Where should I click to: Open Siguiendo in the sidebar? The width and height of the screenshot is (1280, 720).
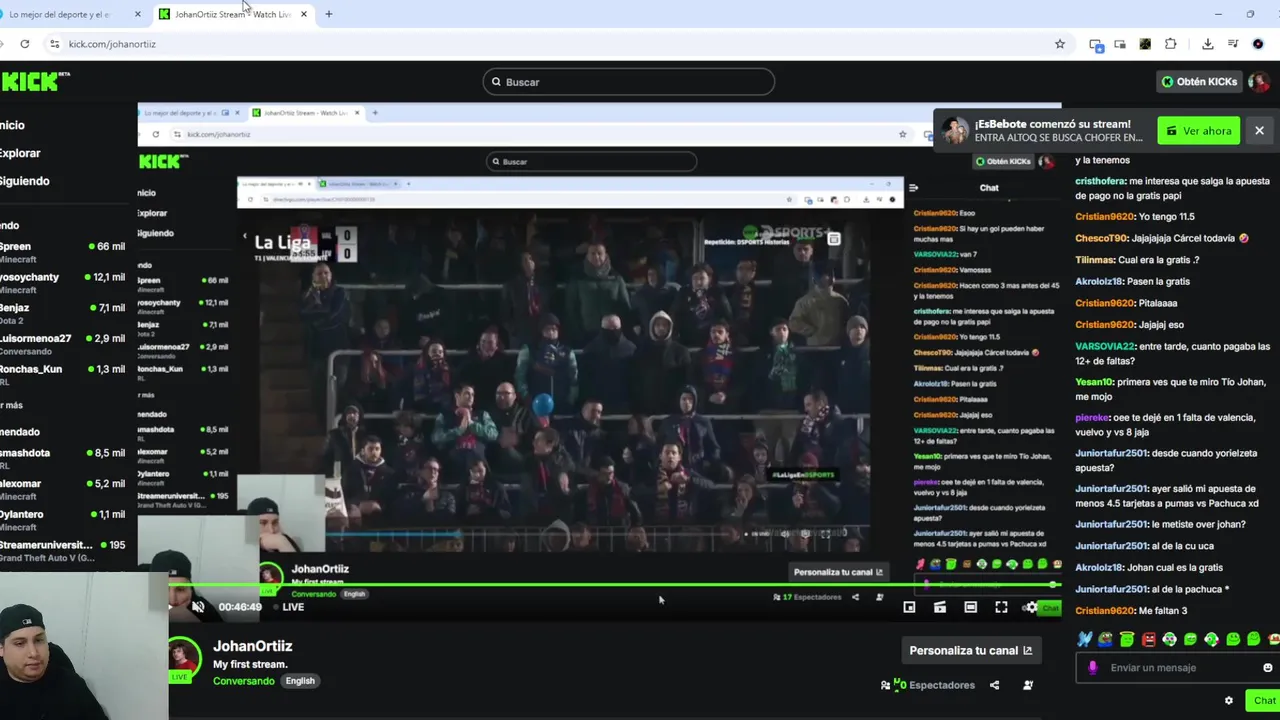[24, 181]
